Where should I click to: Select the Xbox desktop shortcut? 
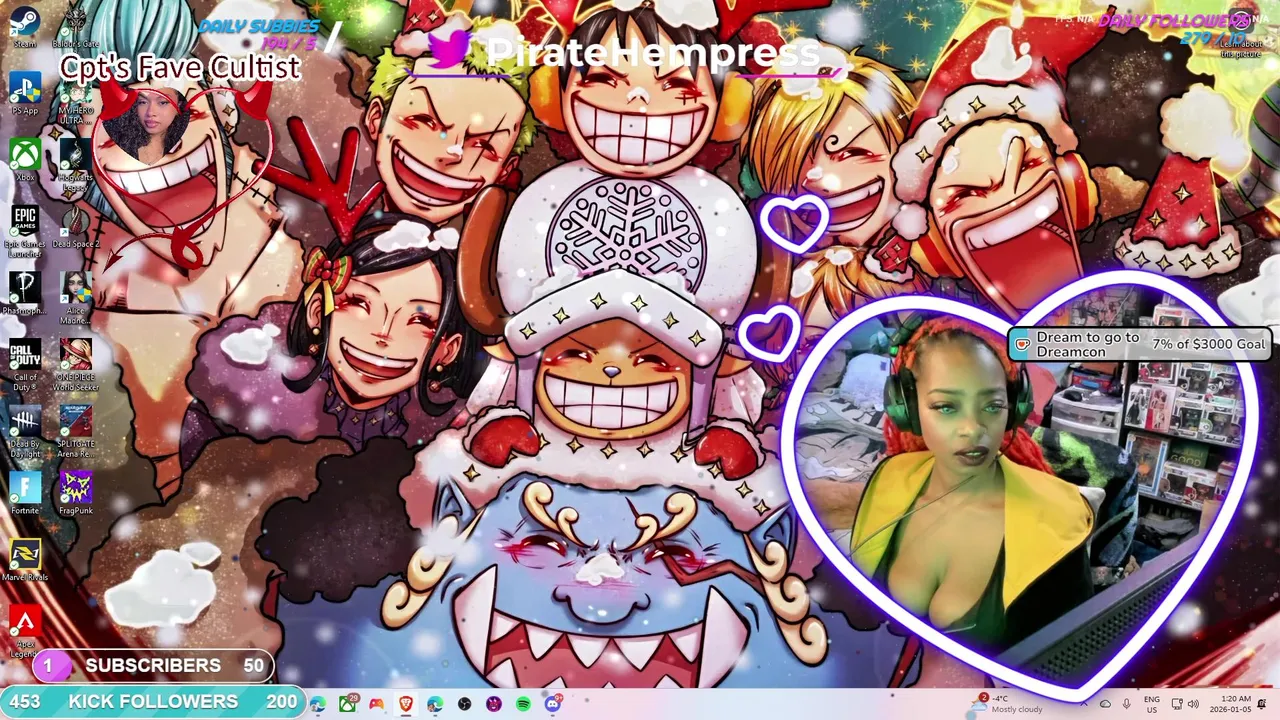click(25, 160)
